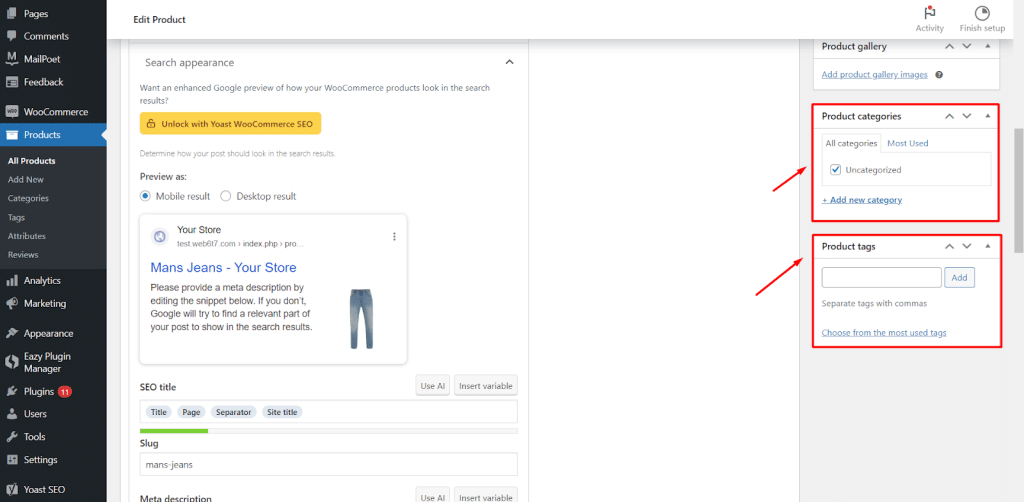Image resolution: width=1024 pixels, height=502 pixels.
Task: Click the Plugins update count badge
Action: click(65, 392)
